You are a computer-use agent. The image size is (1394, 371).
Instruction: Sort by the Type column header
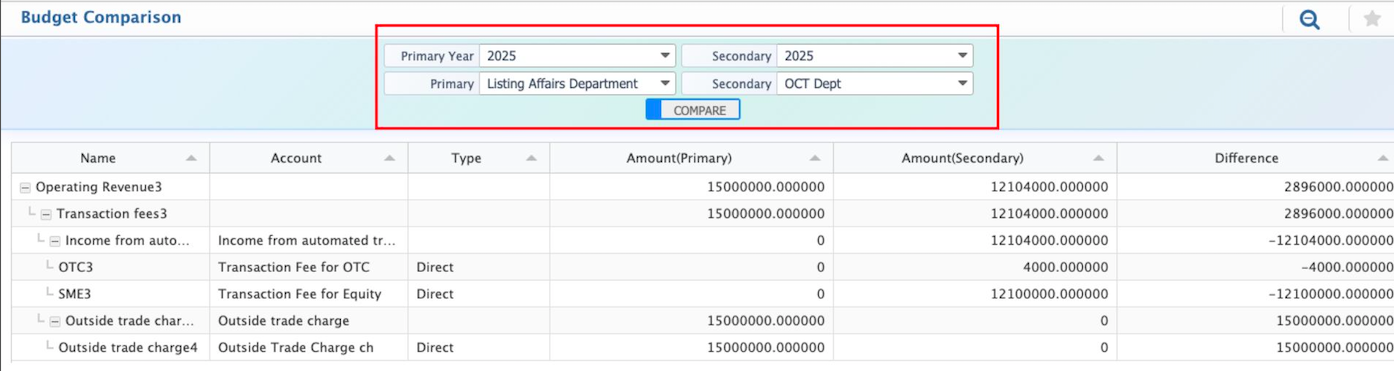click(479, 158)
